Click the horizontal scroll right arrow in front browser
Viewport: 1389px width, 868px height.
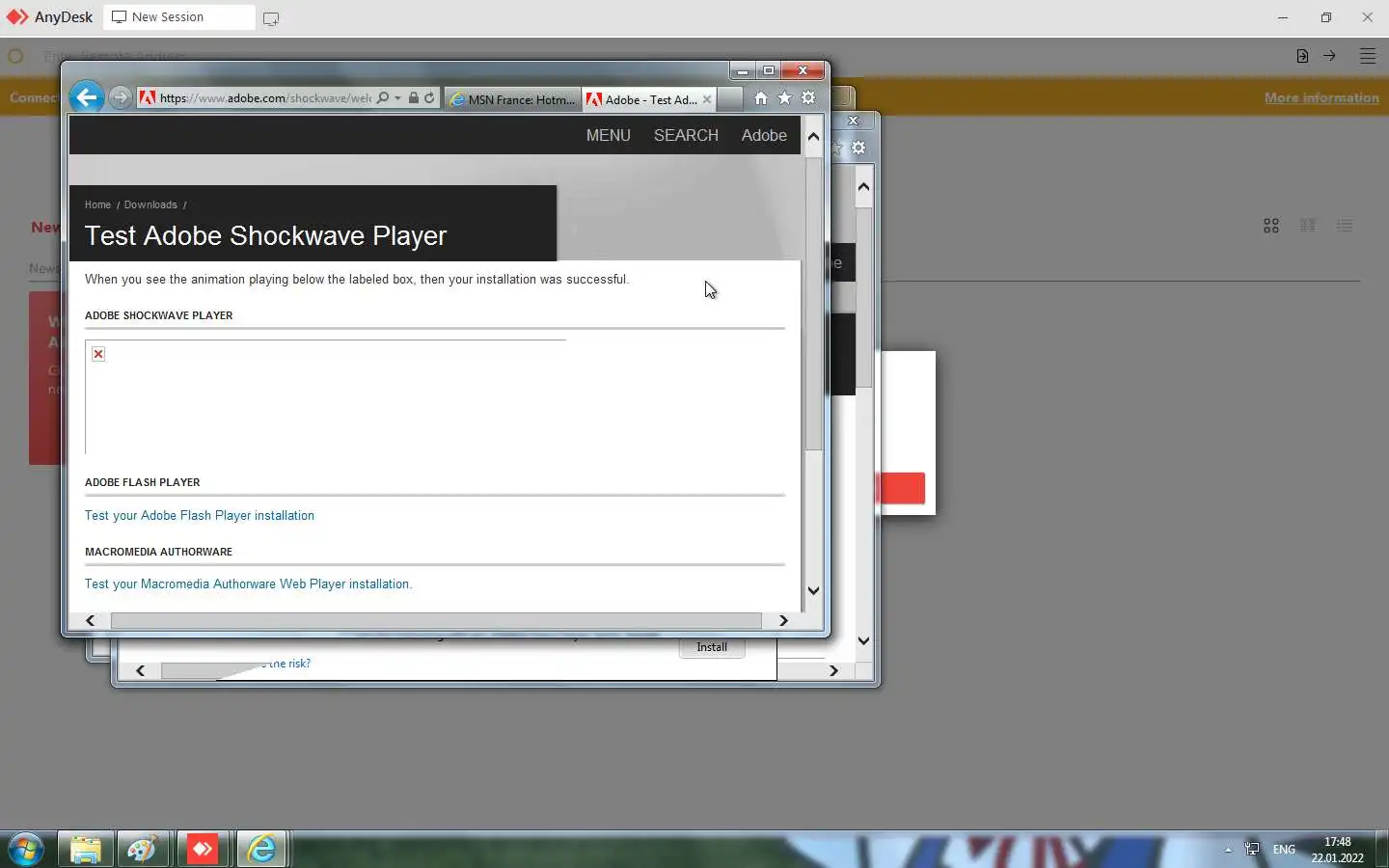tap(783, 620)
